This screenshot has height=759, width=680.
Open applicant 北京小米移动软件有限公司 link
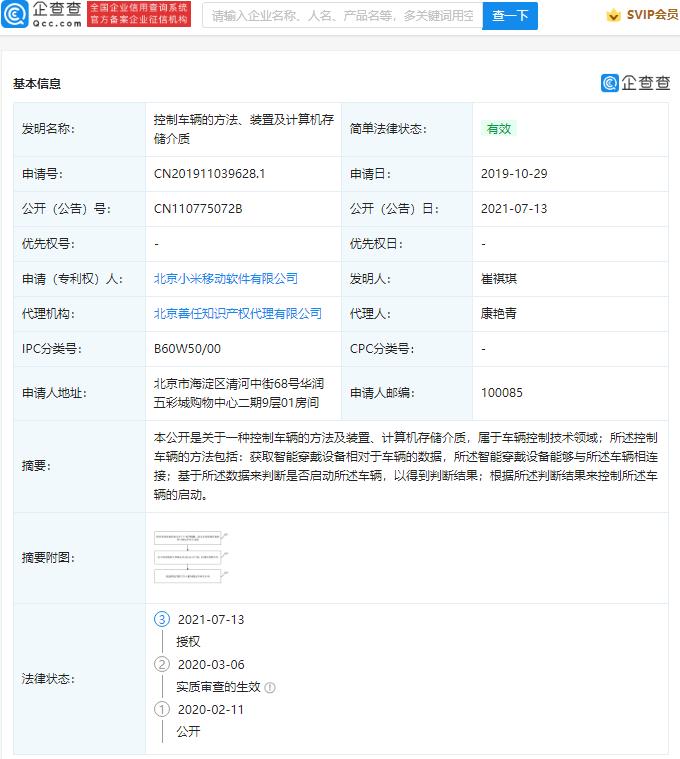(x=226, y=279)
